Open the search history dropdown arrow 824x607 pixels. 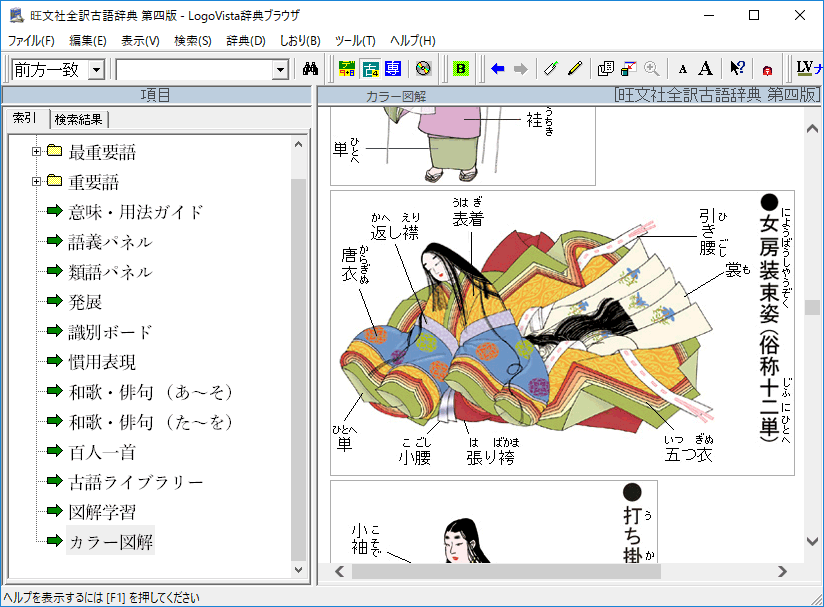coord(281,69)
